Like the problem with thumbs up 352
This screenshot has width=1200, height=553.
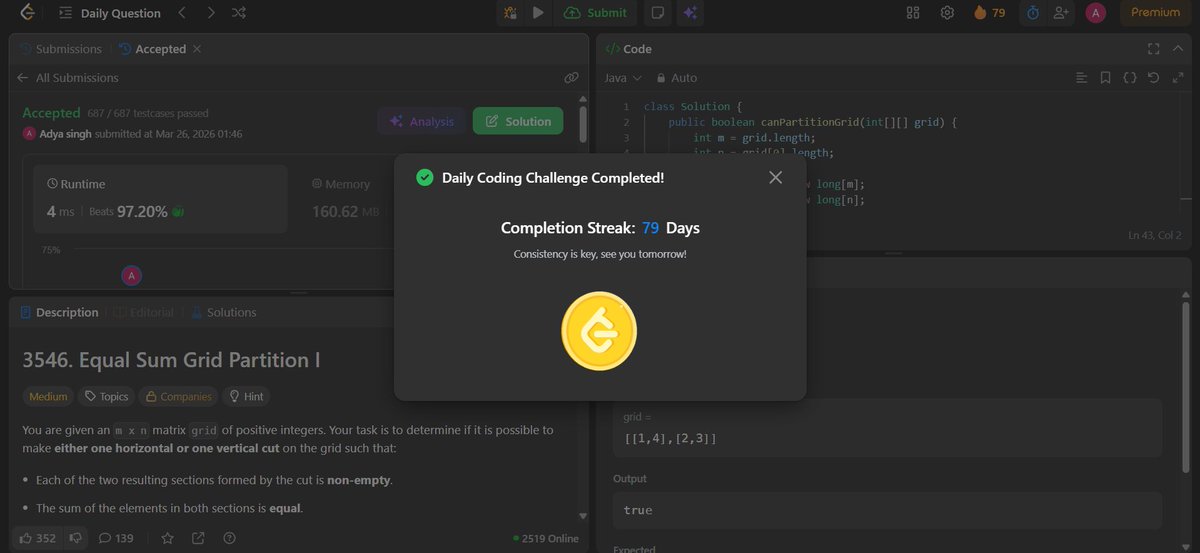pos(36,538)
